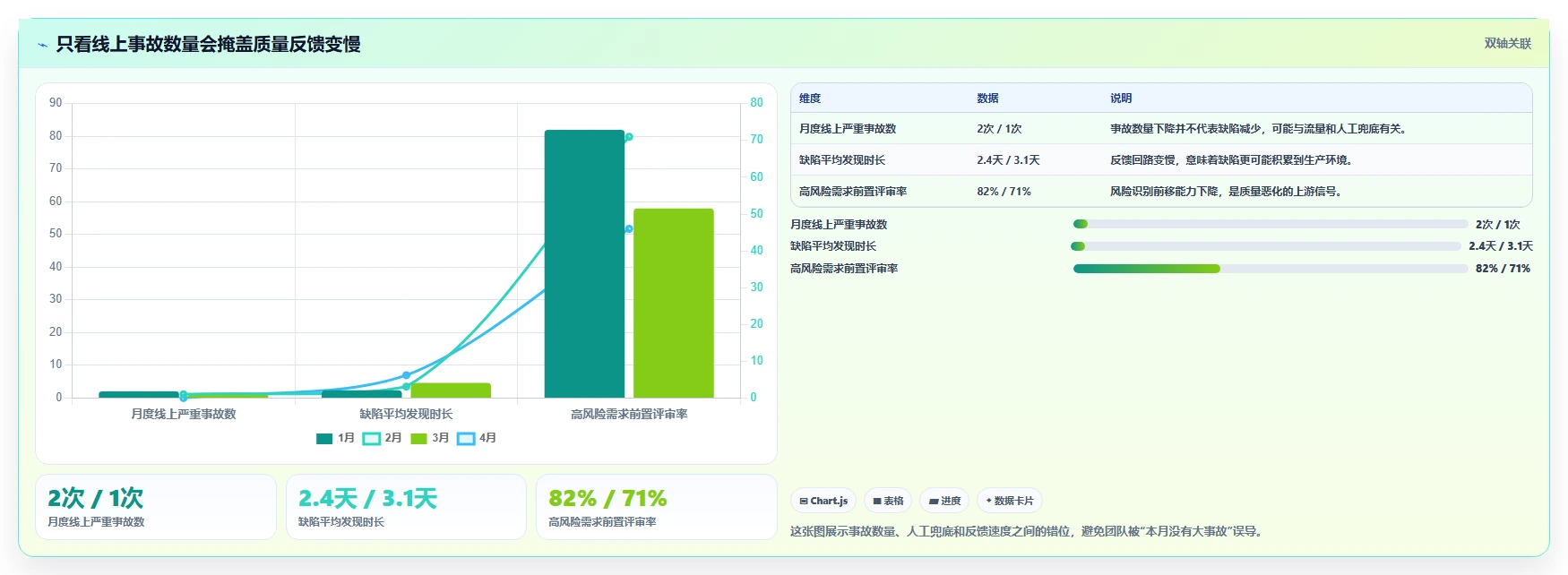Click the 高风险需求前置评审率 progress bar

click(1271, 269)
